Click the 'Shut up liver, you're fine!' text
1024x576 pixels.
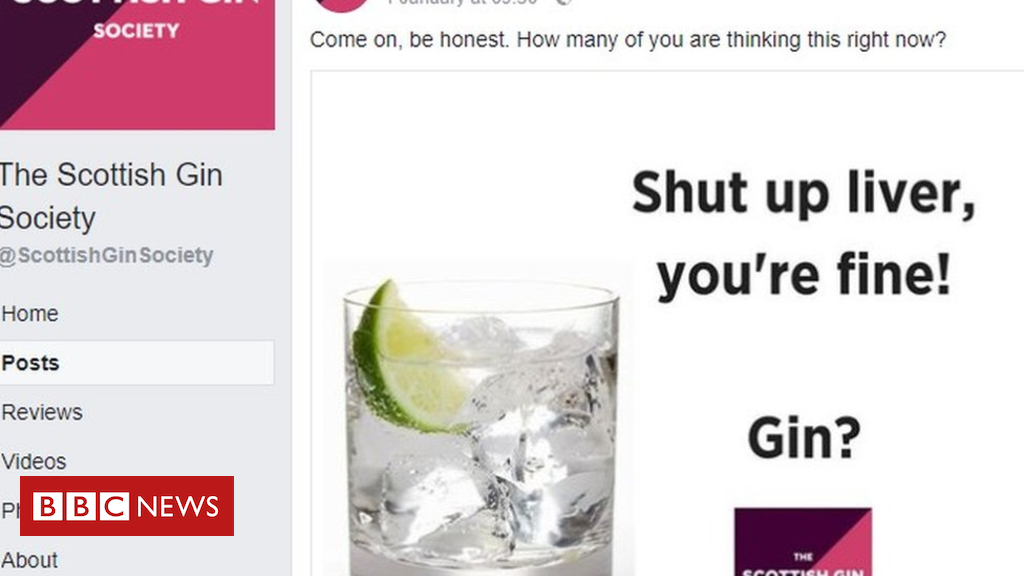click(x=803, y=235)
